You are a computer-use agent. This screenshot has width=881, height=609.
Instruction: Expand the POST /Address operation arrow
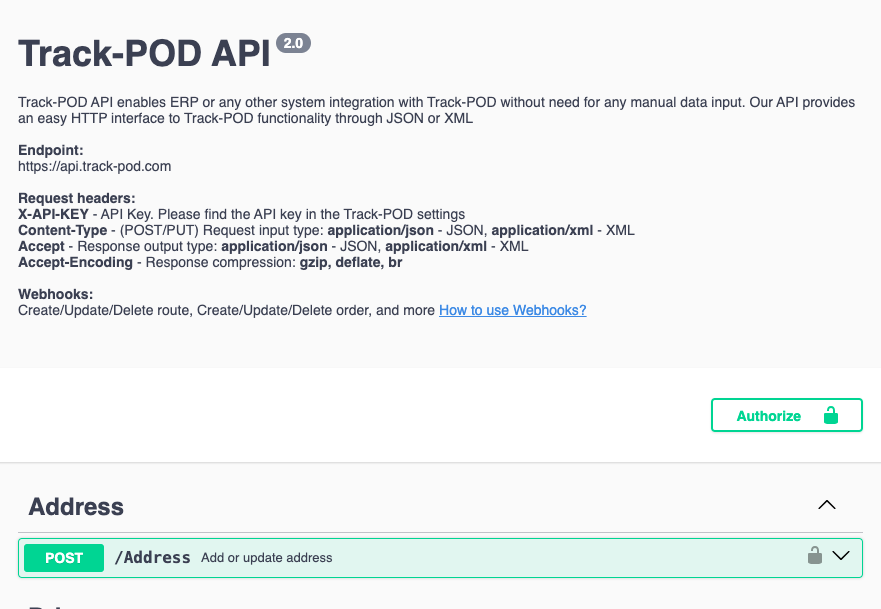(x=841, y=556)
